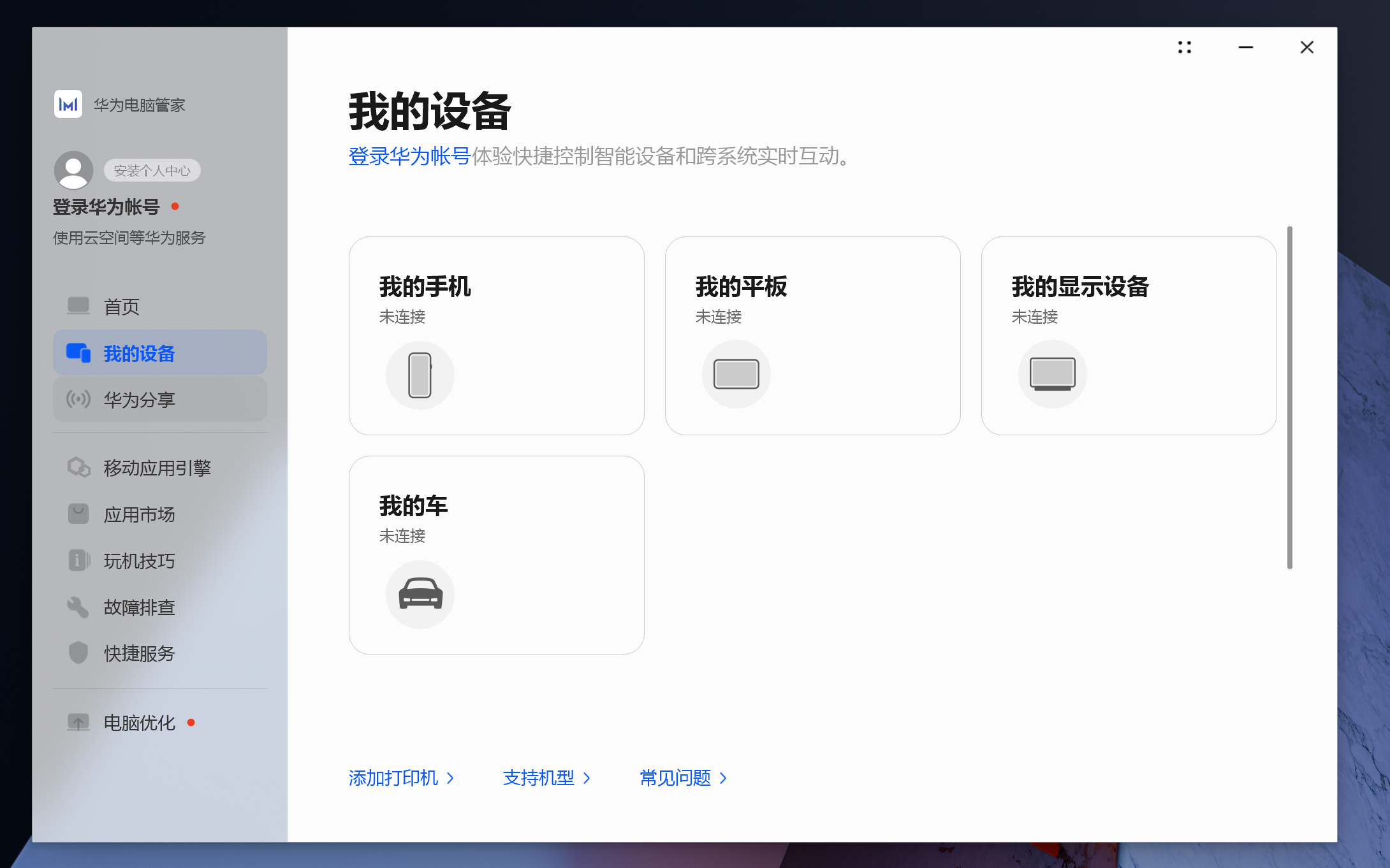Click the chevron next to 支持机型
1390x868 pixels.
pos(587,778)
